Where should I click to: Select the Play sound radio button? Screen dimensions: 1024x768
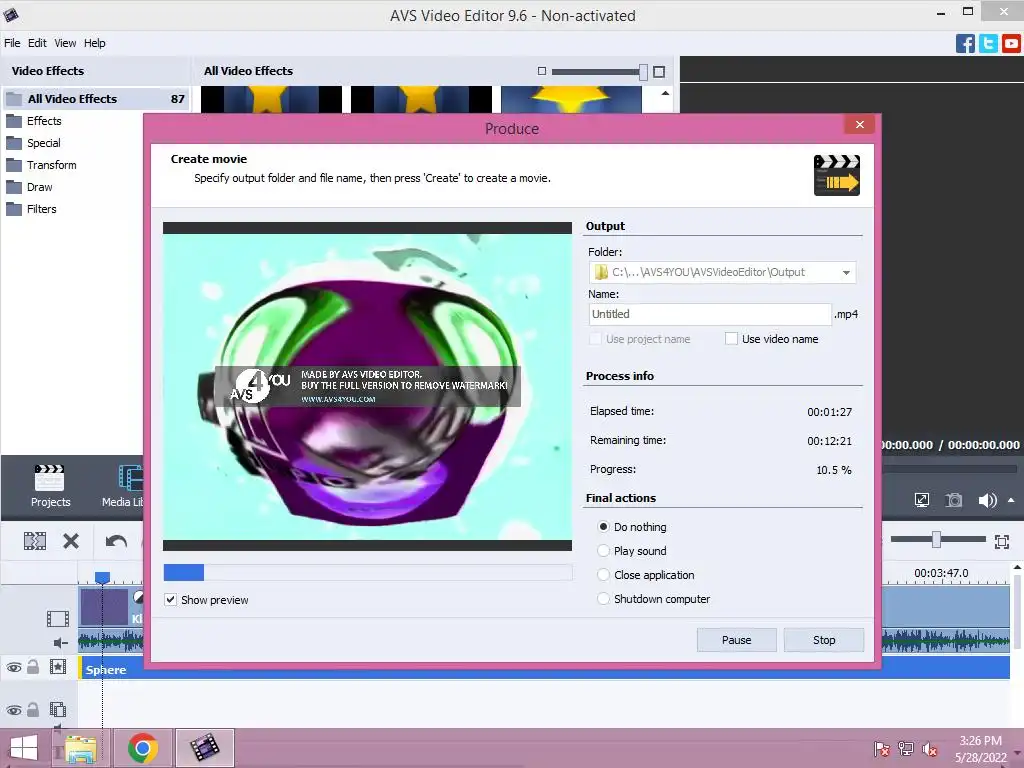[603, 551]
